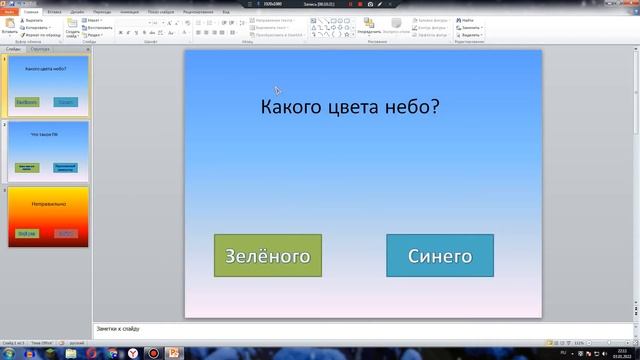Switch to the Анимация ribbon tab
Image resolution: width=640 pixels, height=360 pixels.
point(129,12)
